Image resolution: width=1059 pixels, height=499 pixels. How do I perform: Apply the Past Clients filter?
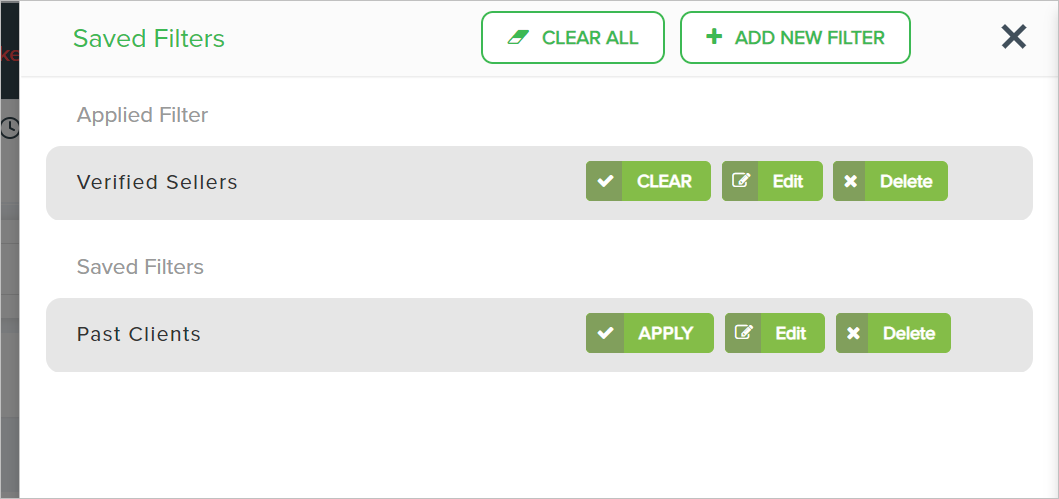[665, 333]
